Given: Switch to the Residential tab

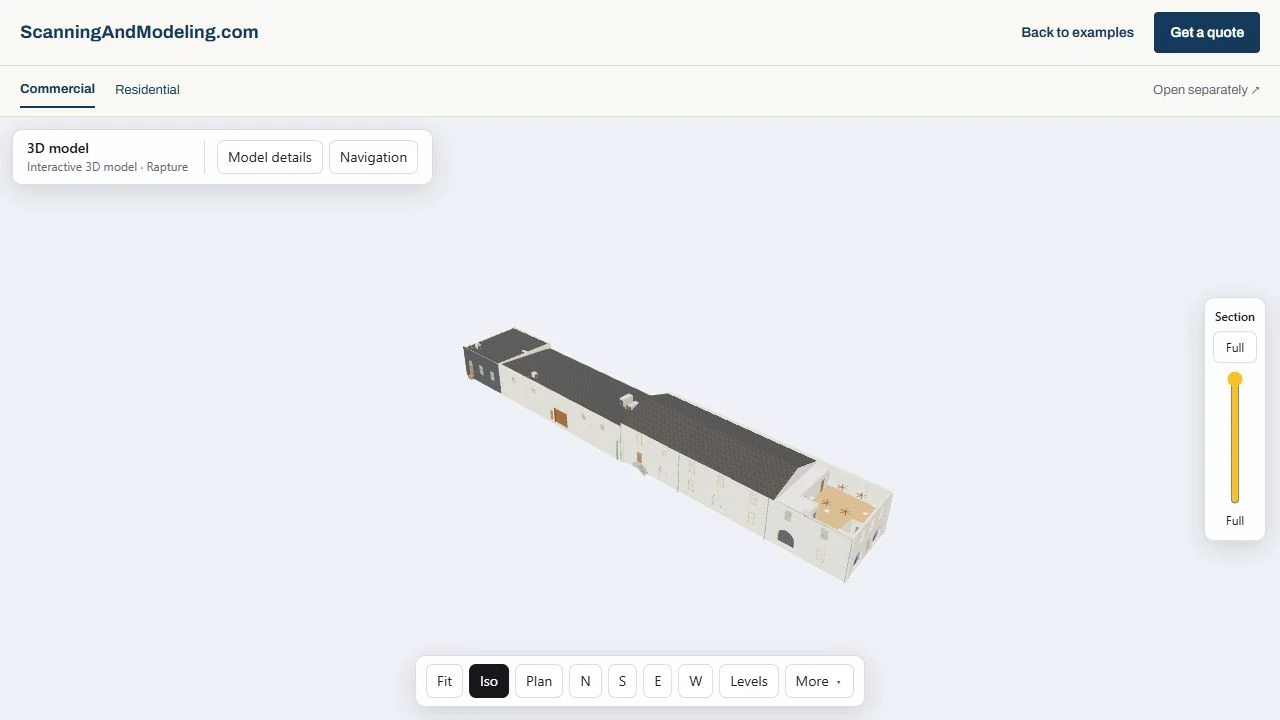Looking at the screenshot, I should [x=147, y=89].
